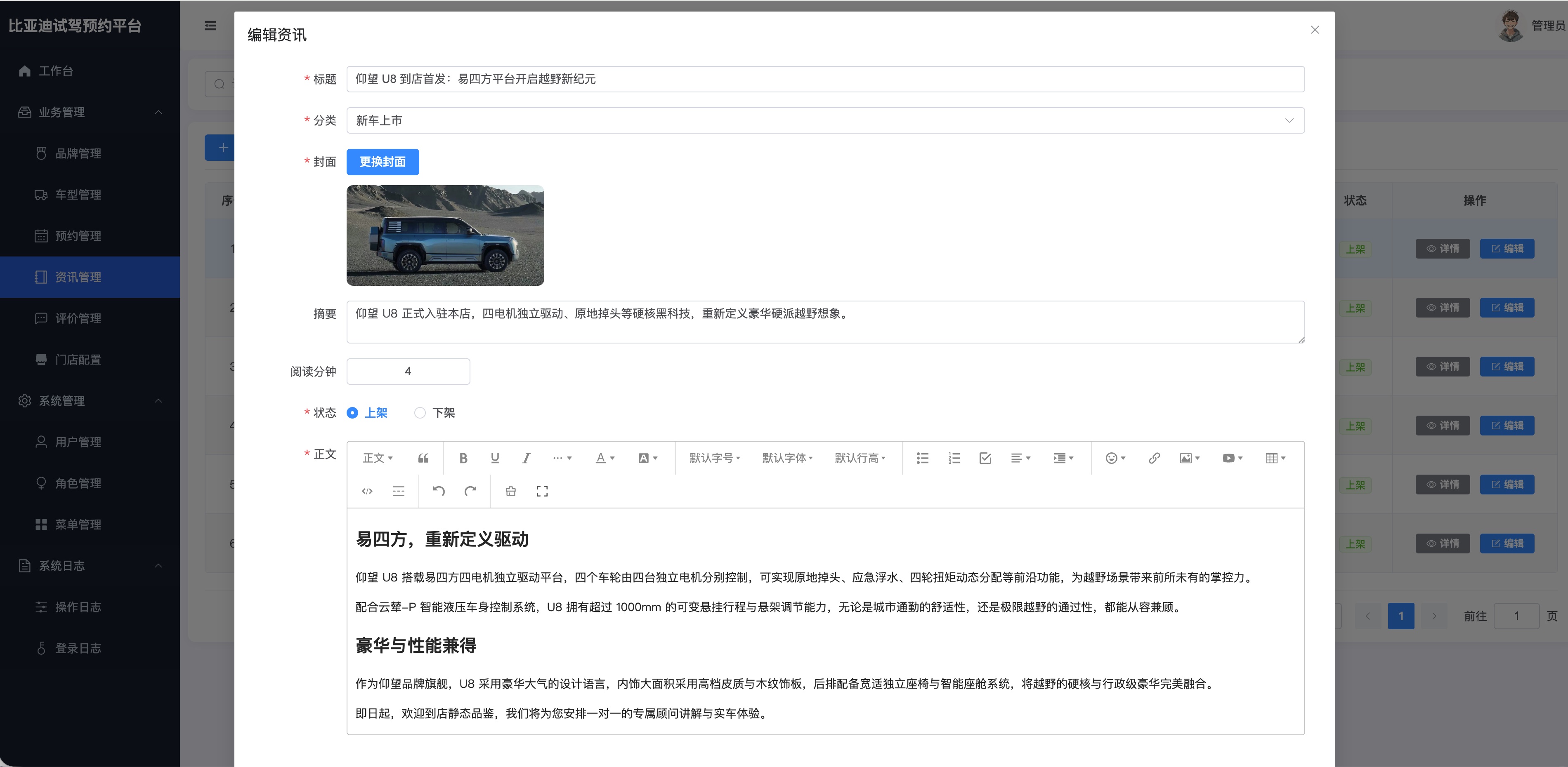Click page 1 in the pagination
This screenshot has height=767, width=1568.
(x=1401, y=616)
